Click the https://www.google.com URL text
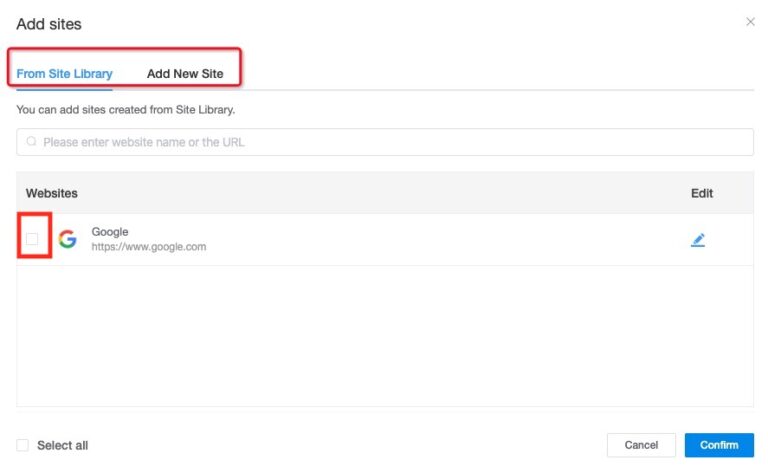The image size is (768, 473). (149, 247)
